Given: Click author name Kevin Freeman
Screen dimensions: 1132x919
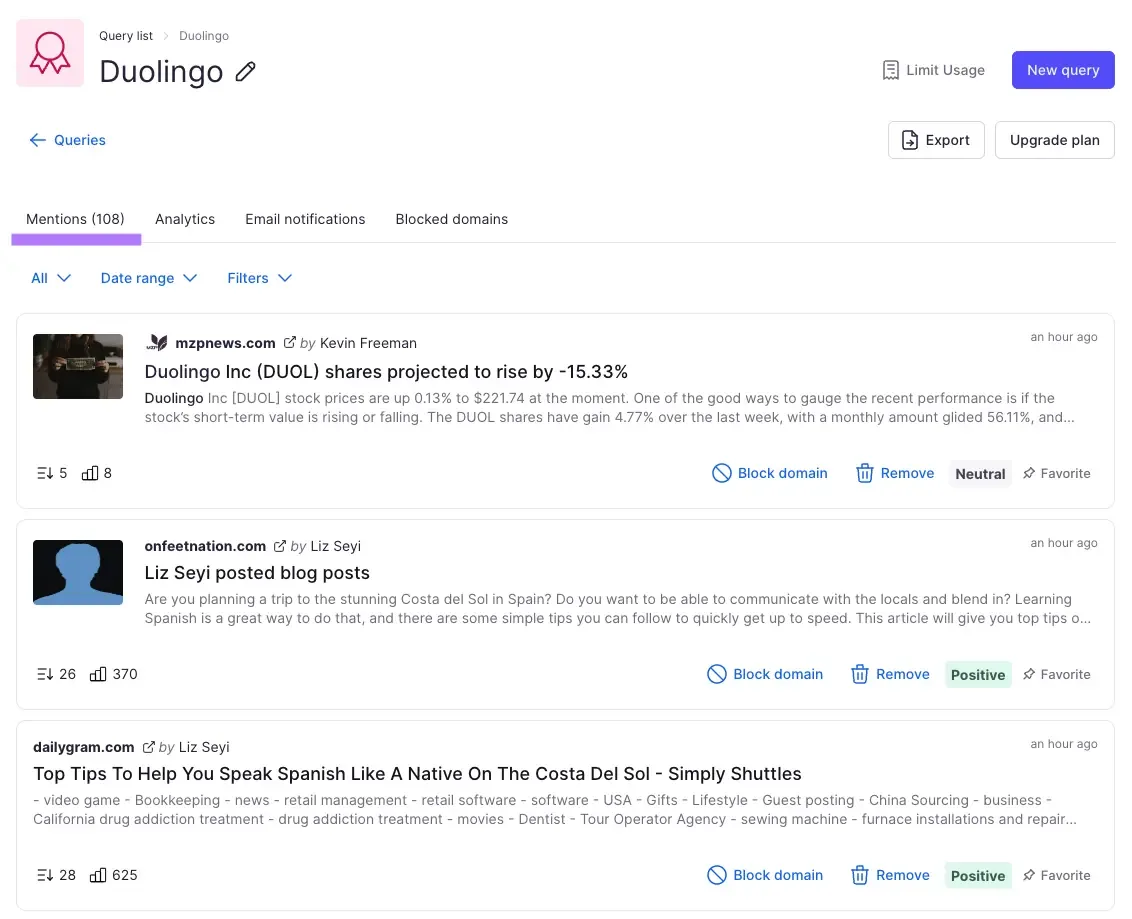Looking at the screenshot, I should (368, 343).
